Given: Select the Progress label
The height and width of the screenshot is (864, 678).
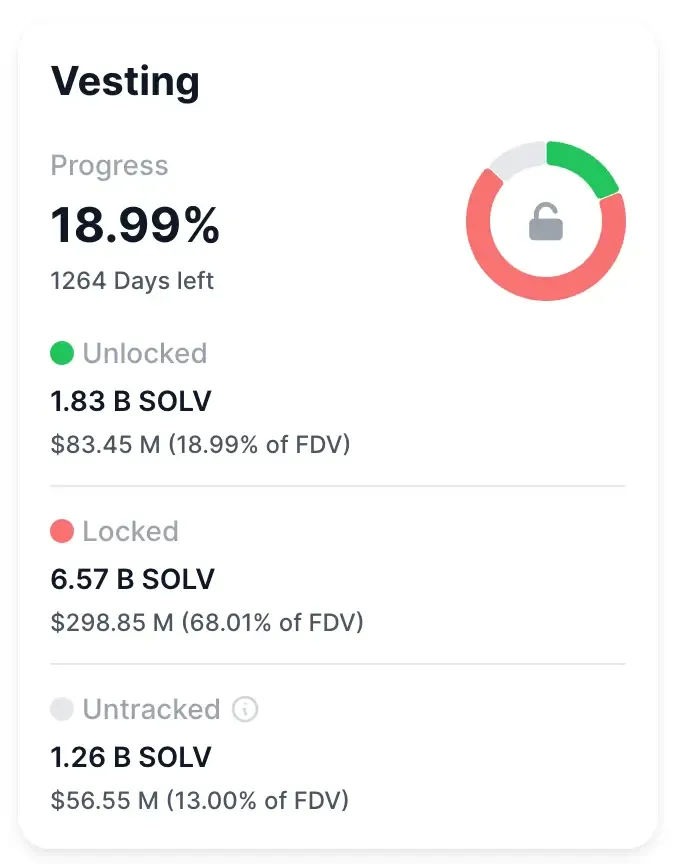Looking at the screenshot, I should [110, 167].
